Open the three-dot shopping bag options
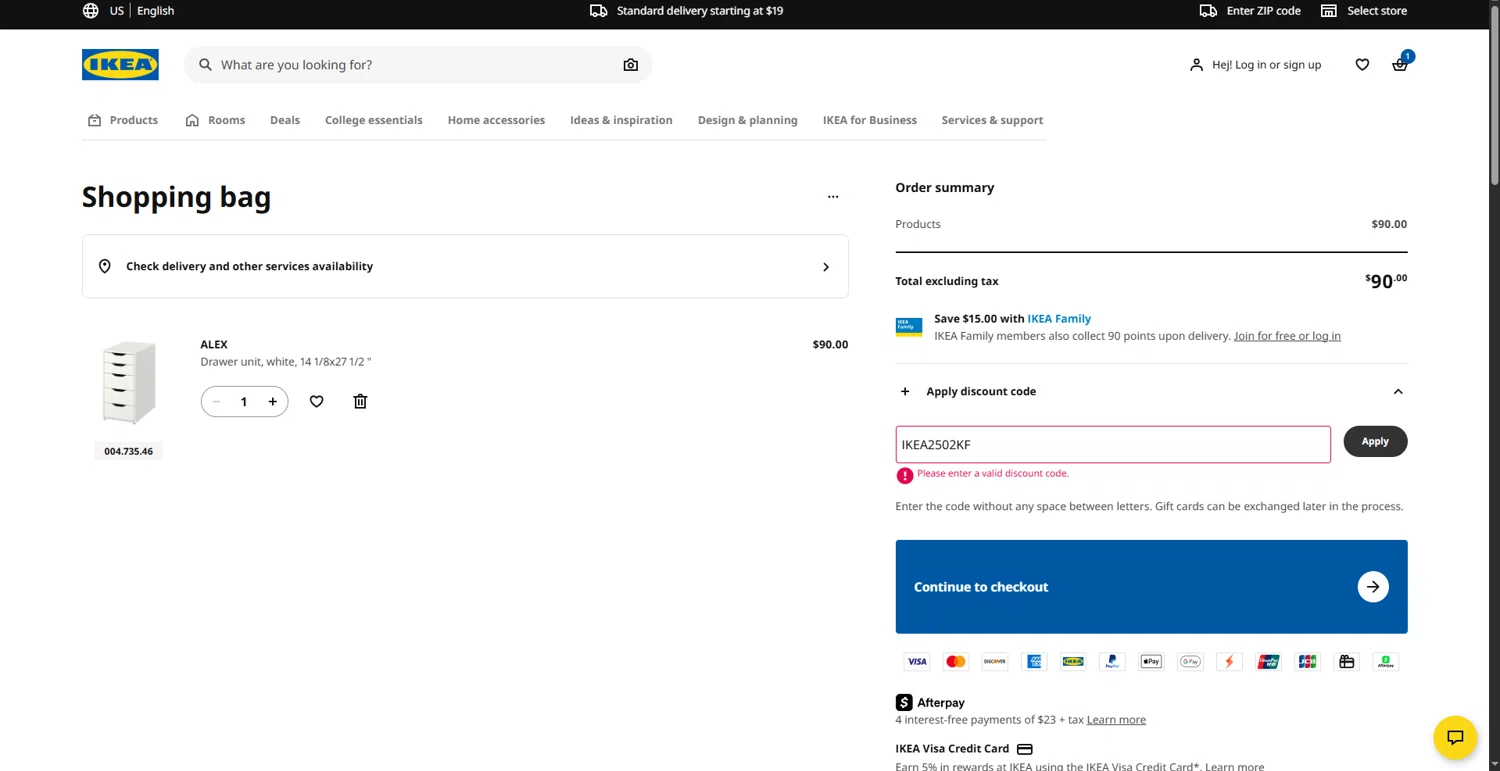 (833, 197)
